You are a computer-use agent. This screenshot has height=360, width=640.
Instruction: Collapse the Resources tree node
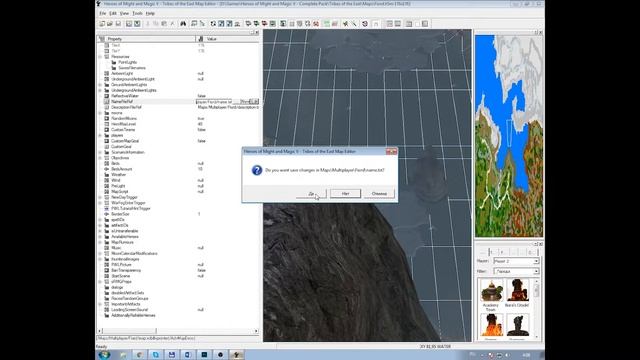pos(100,57)
